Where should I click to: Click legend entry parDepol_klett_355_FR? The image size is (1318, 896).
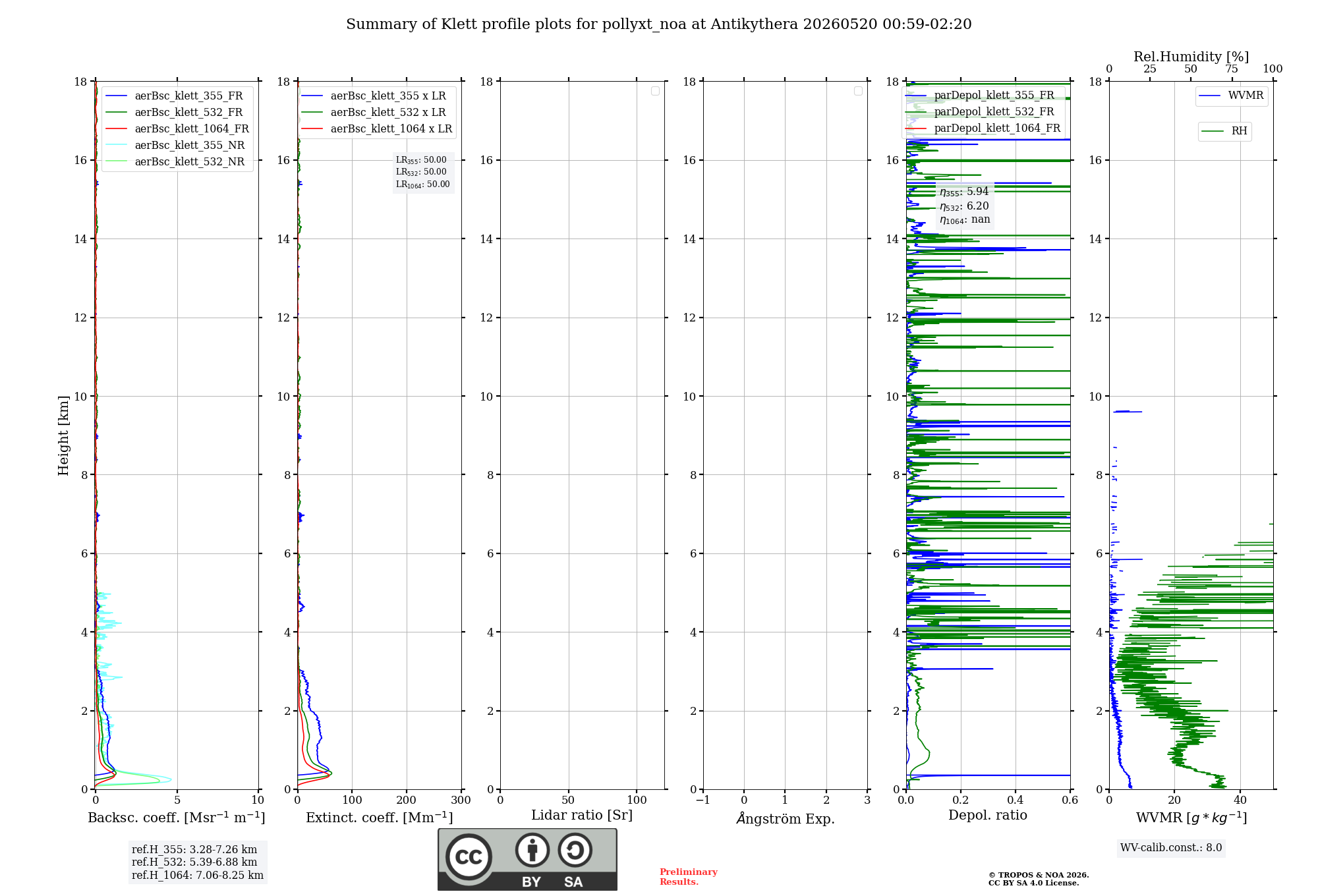coord(980,95)
